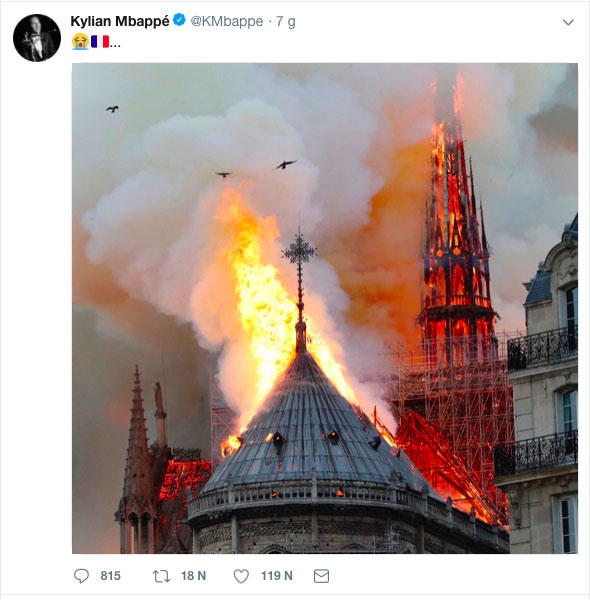Click the crying face emoji
Viewport: 590px width, 600px height.
coord(80,42)
